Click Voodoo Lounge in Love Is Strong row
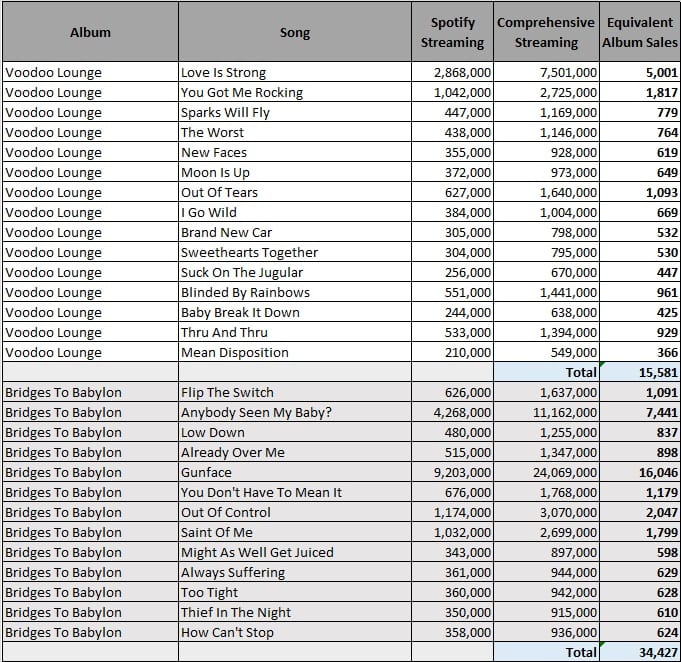The width and height of the screenshot is (681, 662). click(x=90, y=72)
